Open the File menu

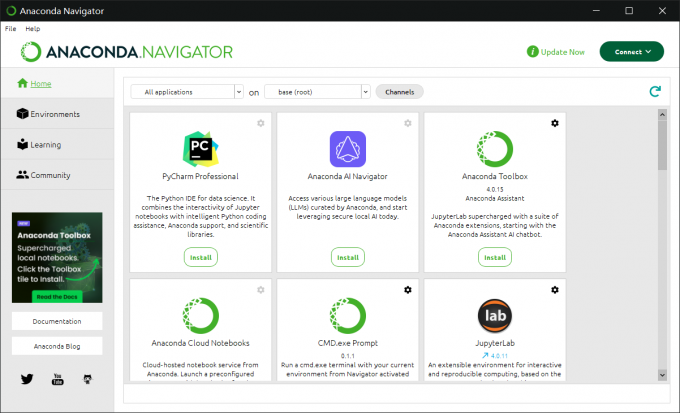point(10,29)
